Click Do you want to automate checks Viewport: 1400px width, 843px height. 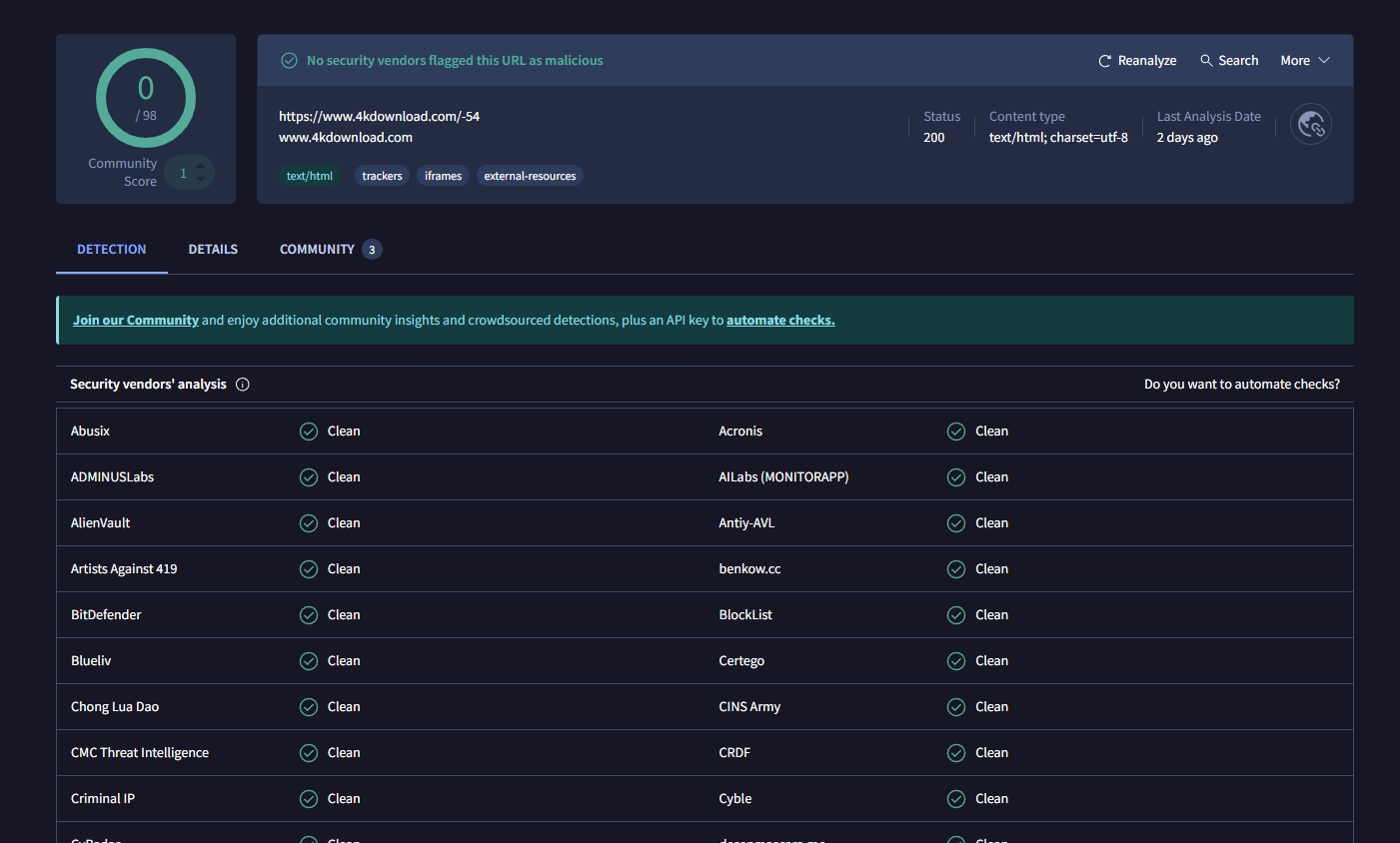click(1241, 385)
